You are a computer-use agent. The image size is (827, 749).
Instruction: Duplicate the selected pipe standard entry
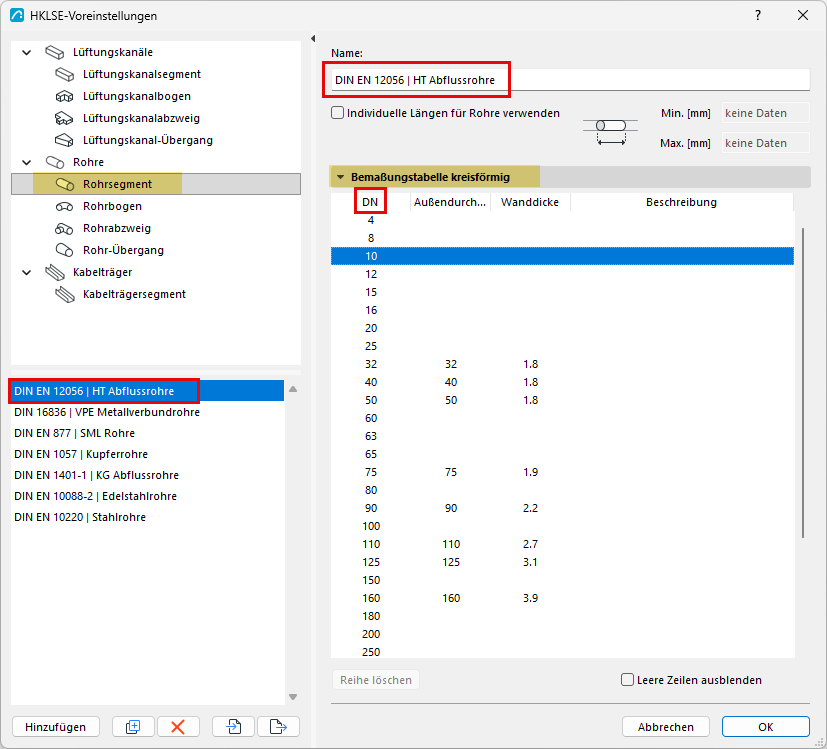pos(133,727)
